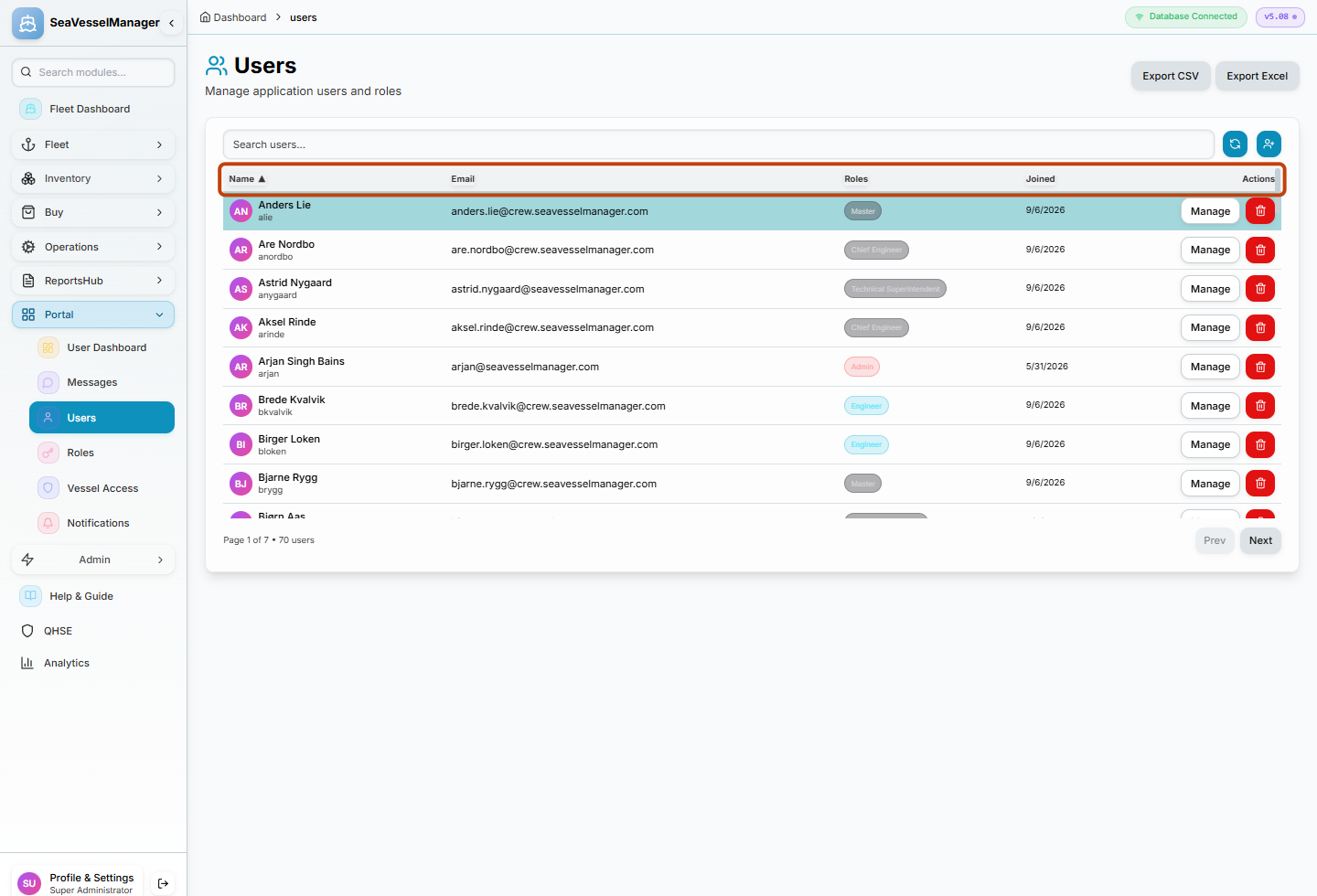Select Users in Portal submenu
This screenshot has height=896, width=1317.
click(x=102, y=418)
